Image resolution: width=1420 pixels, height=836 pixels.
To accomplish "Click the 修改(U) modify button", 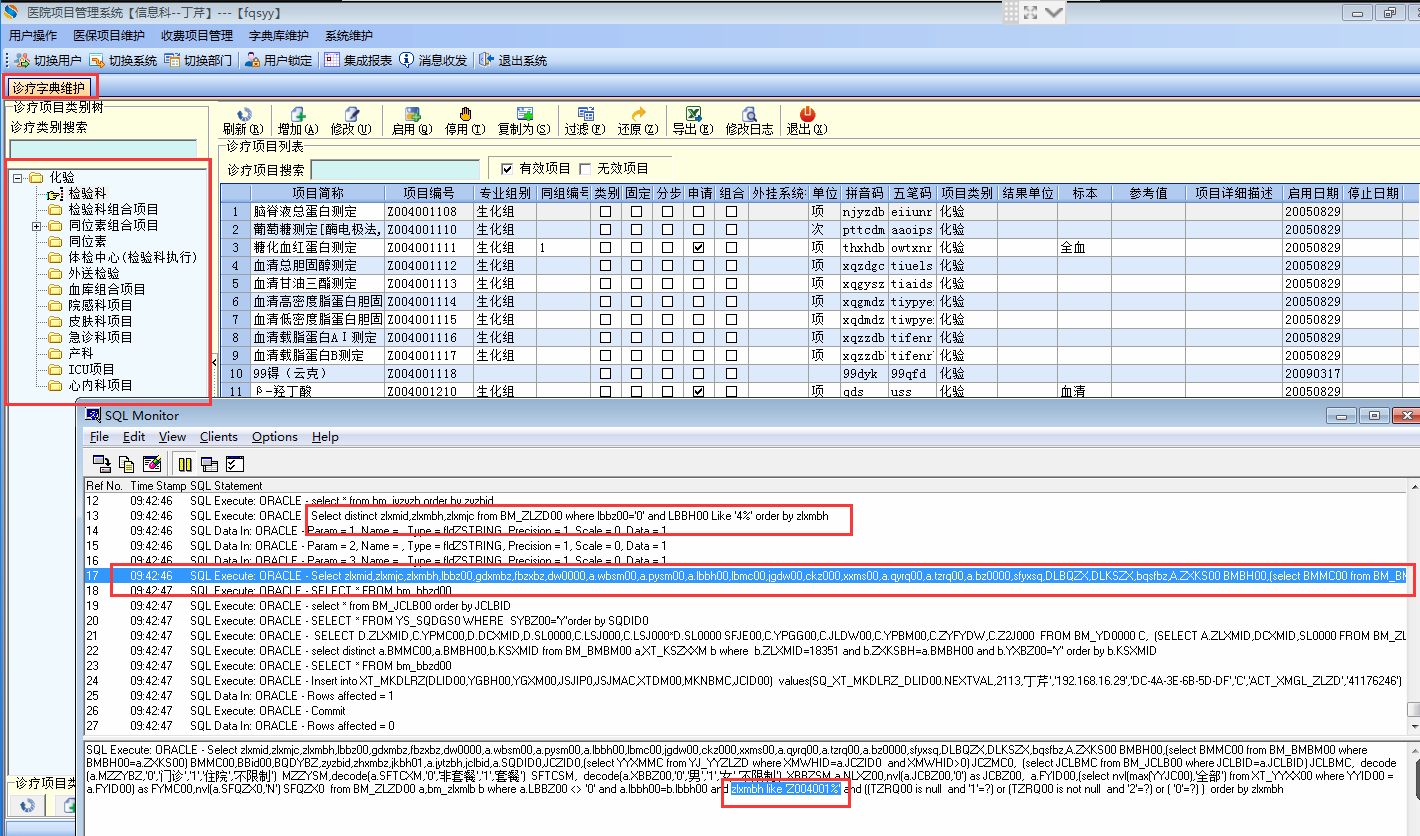I will (x=351, y=121).
